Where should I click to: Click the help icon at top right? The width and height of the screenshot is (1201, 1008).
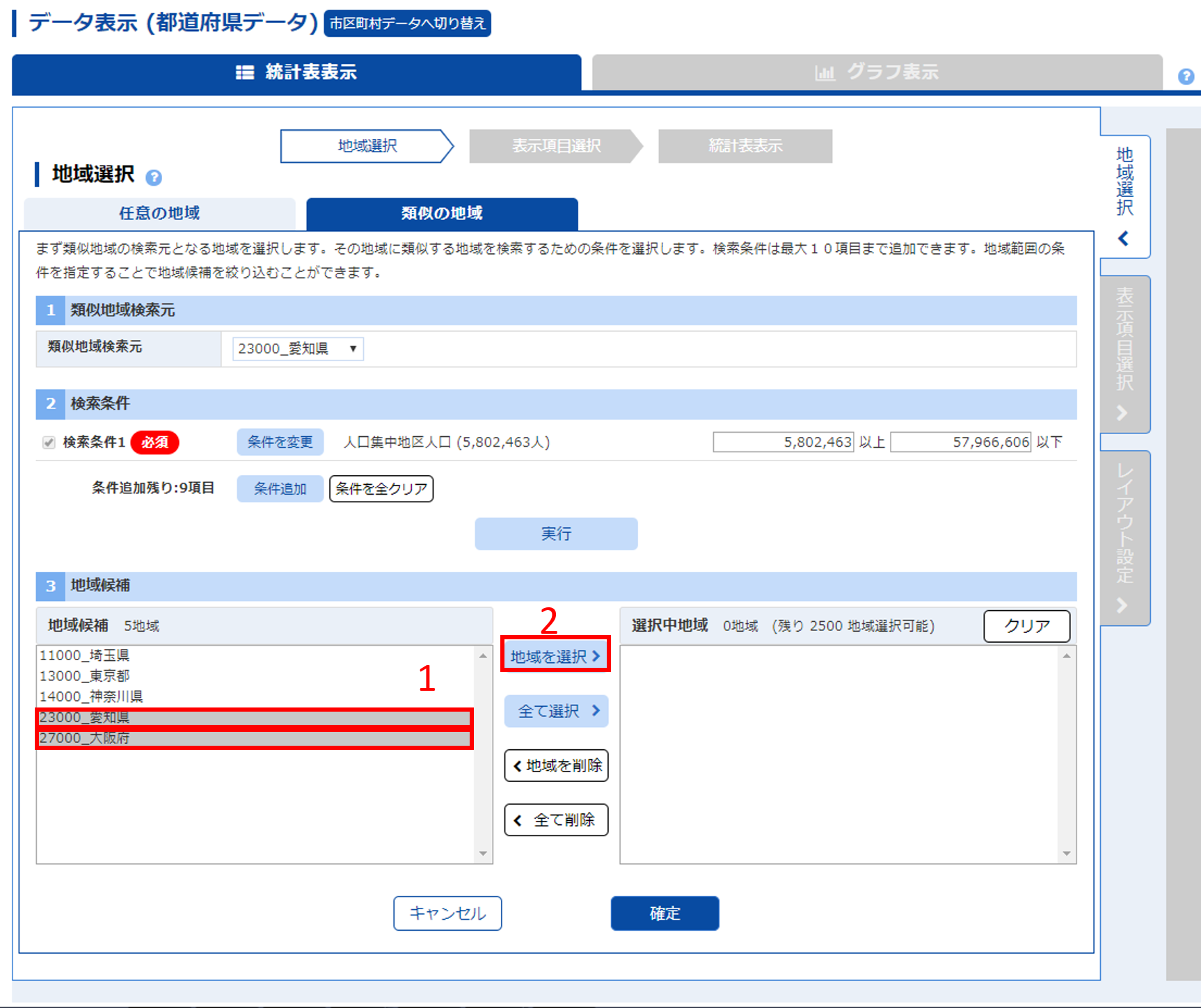(x=1186, y=77)
